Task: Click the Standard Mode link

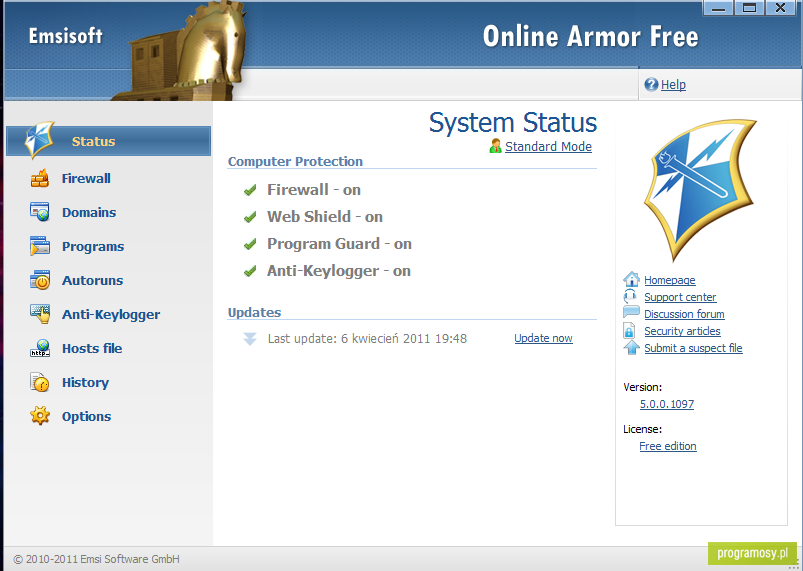Action: [x=548, y=146]
